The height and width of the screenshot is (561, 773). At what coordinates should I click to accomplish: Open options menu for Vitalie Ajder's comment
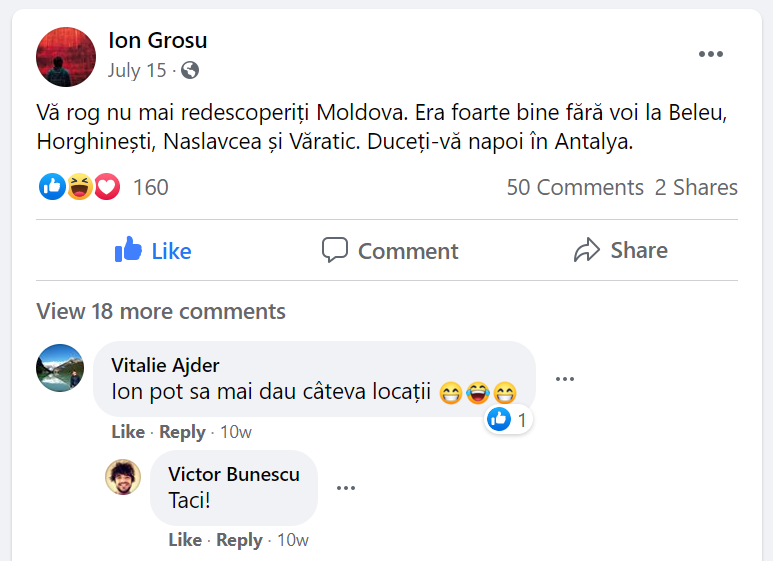[x=565, y=379]
